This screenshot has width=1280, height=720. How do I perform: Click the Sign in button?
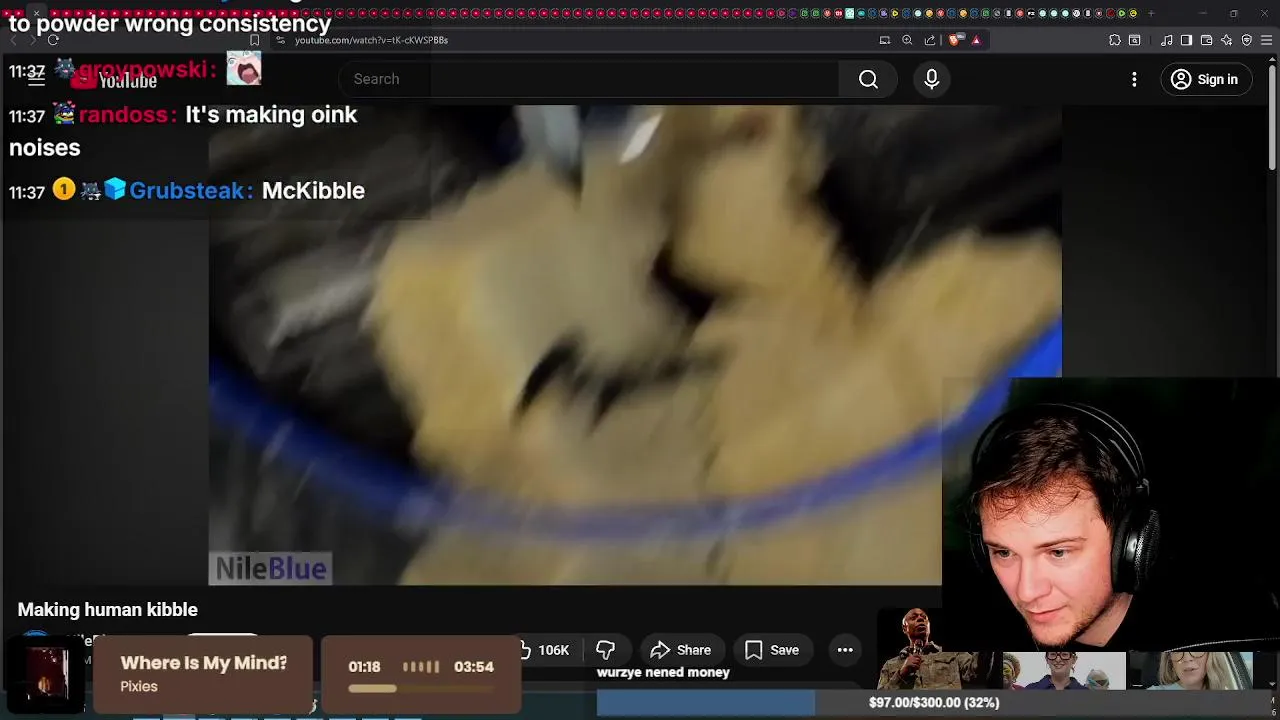point(1205,79)
